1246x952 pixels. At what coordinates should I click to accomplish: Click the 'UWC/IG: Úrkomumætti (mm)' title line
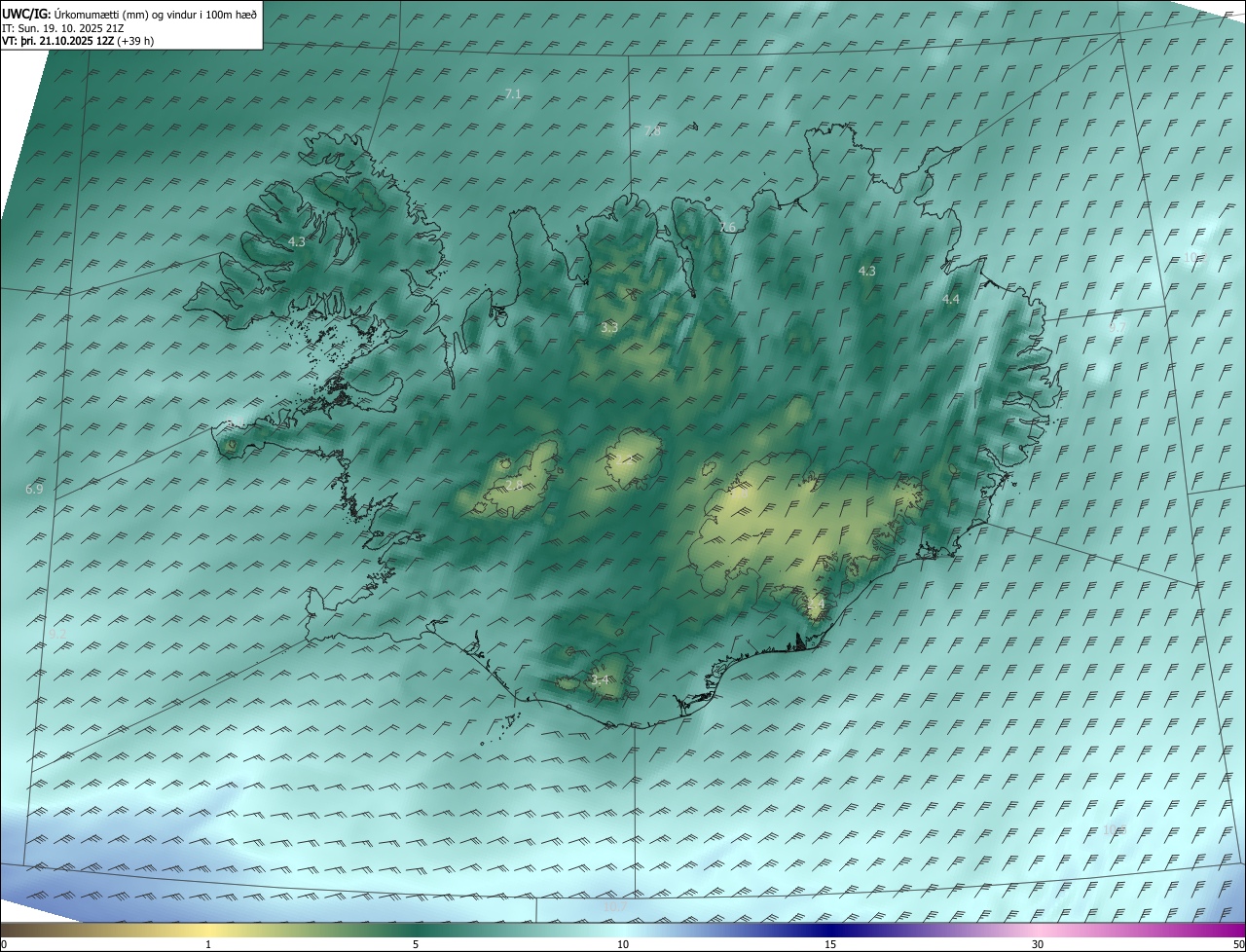click(x=130, y=14)
